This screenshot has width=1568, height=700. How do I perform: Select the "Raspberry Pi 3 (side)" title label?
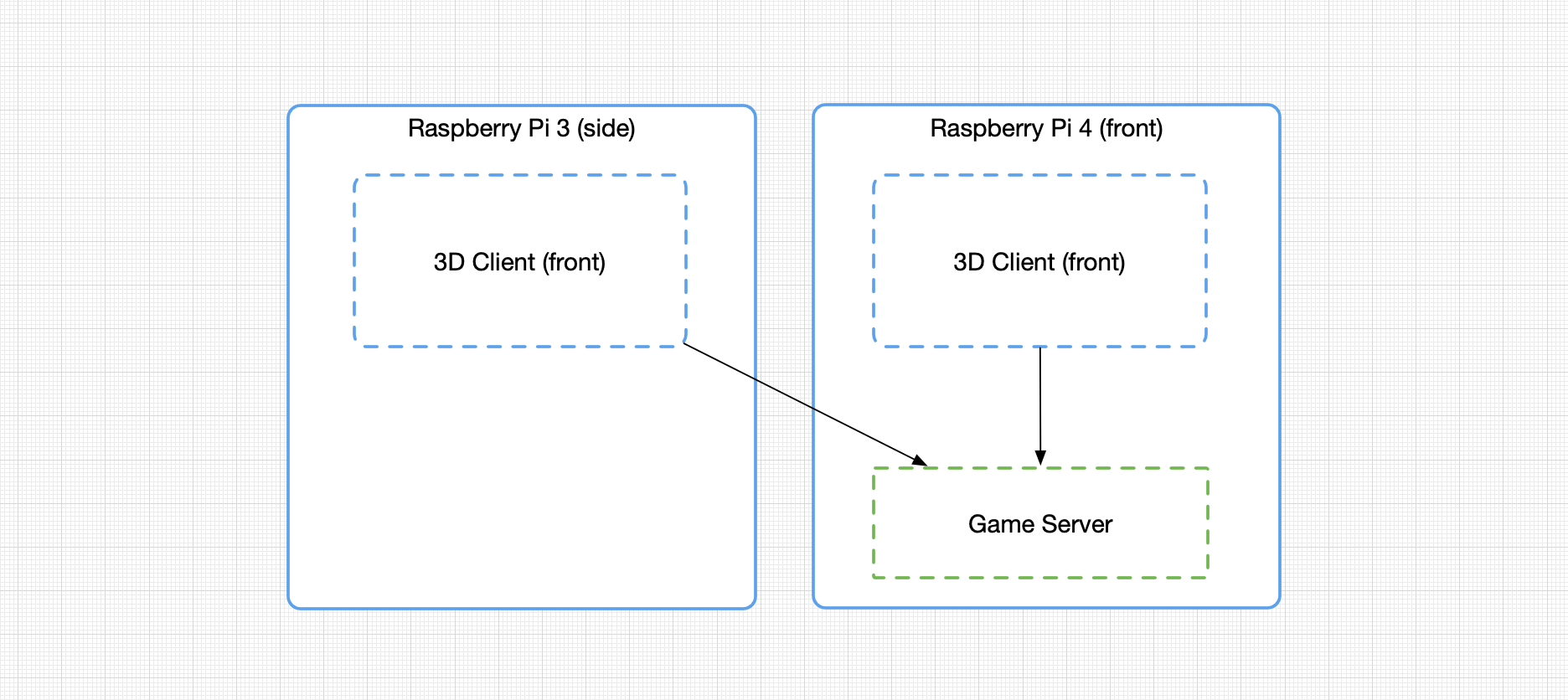521,128
